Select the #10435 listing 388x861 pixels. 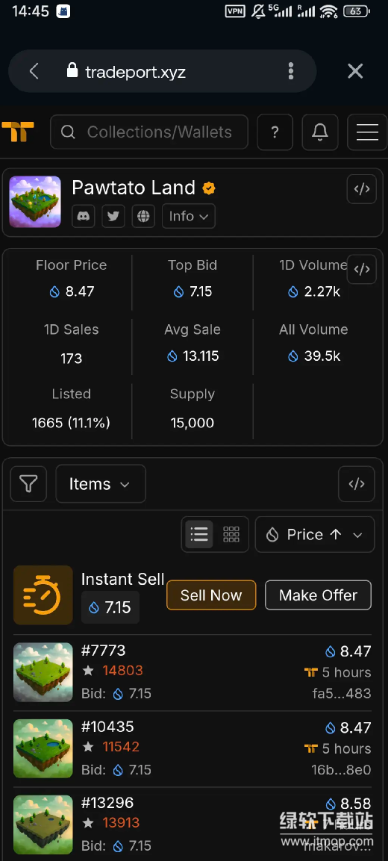coord(192,748)
